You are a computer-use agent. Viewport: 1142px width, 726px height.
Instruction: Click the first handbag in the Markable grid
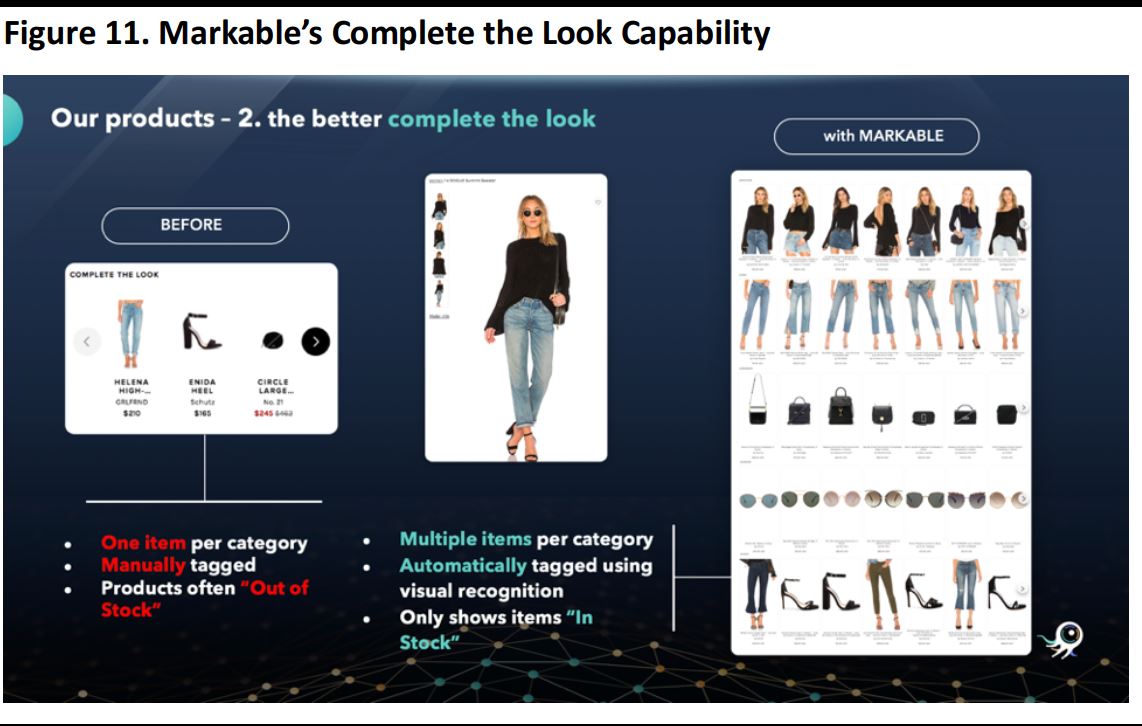coord(757,402)
